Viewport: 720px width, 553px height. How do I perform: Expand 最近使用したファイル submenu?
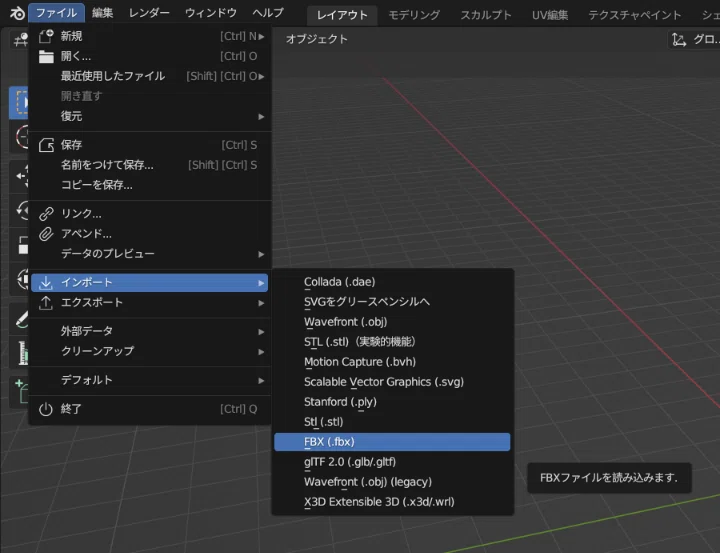pos(150,76)
